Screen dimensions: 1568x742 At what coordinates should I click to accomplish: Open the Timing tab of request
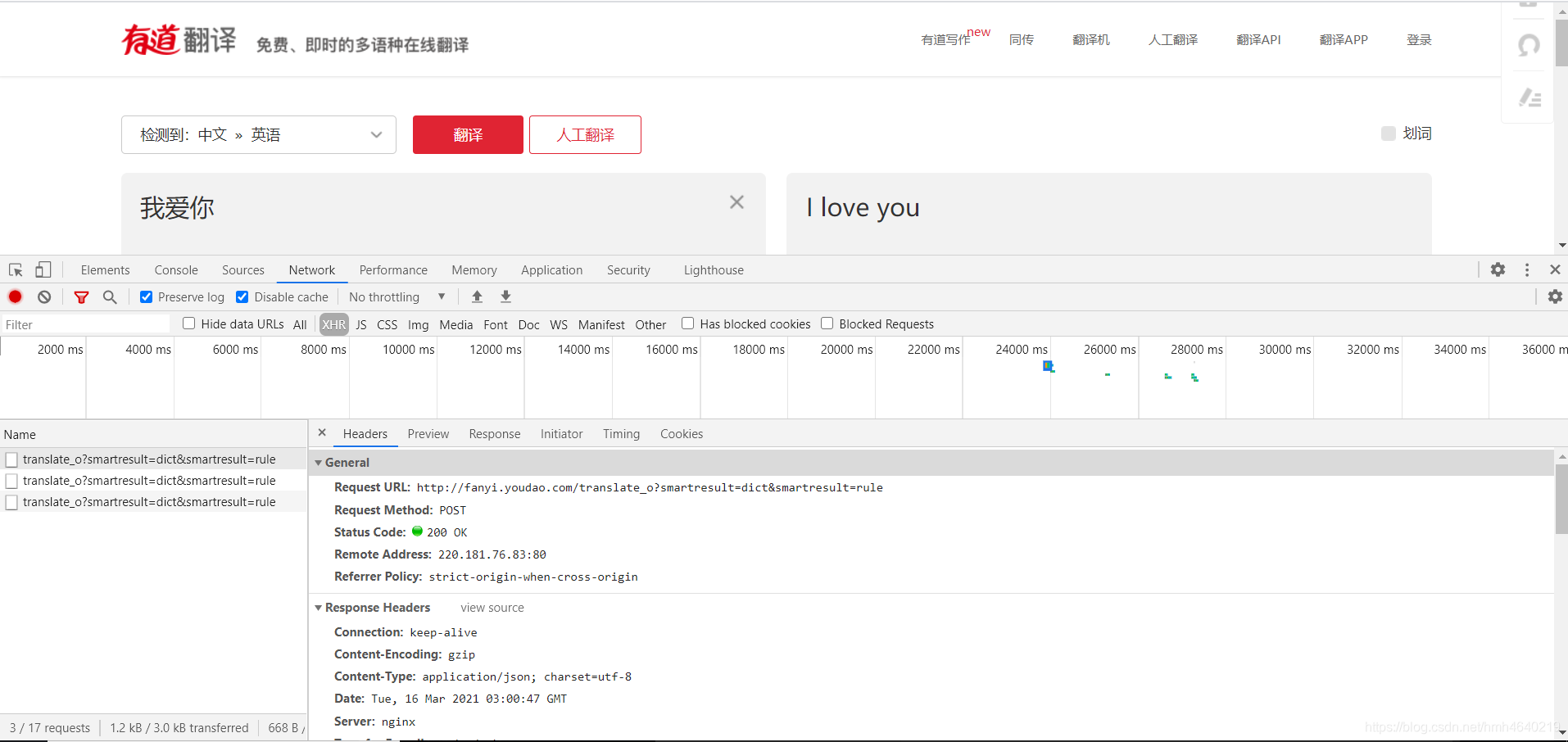pyautogui.click(x=621, y=434)
